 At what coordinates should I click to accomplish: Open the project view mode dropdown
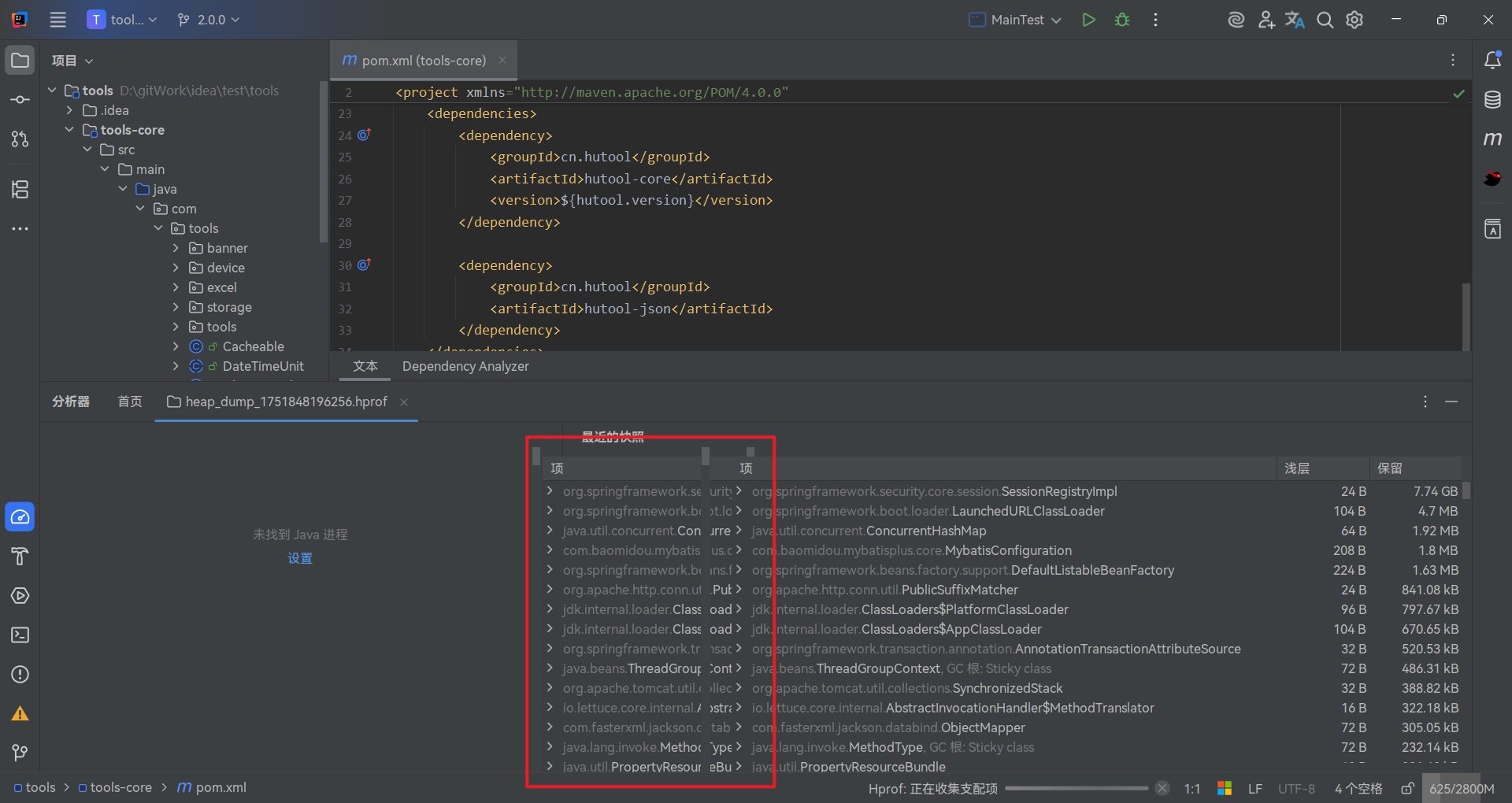72,61
